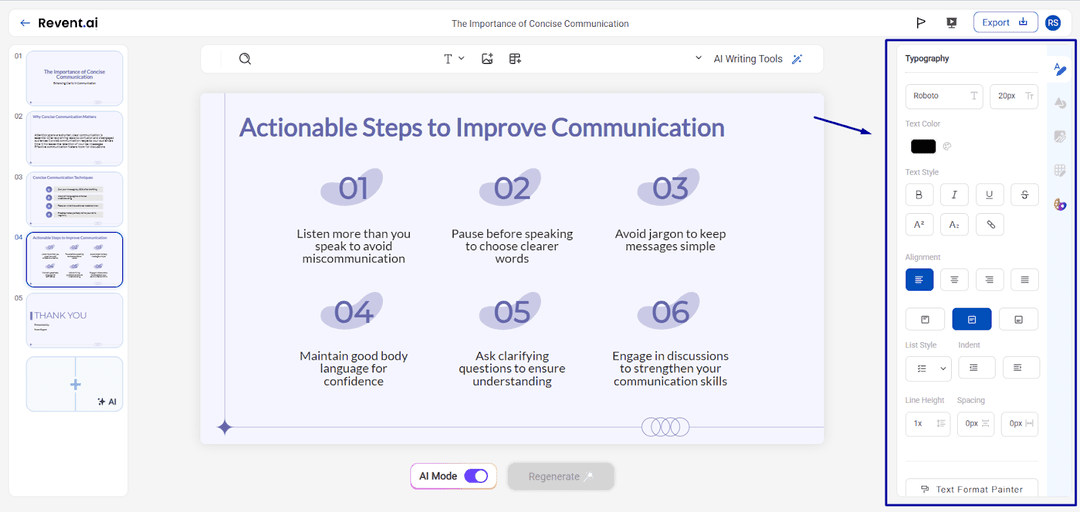The height and width of the screenshot is (512, 1080).
Task: Select top vertical alignment option
Action: click(925, 319)
